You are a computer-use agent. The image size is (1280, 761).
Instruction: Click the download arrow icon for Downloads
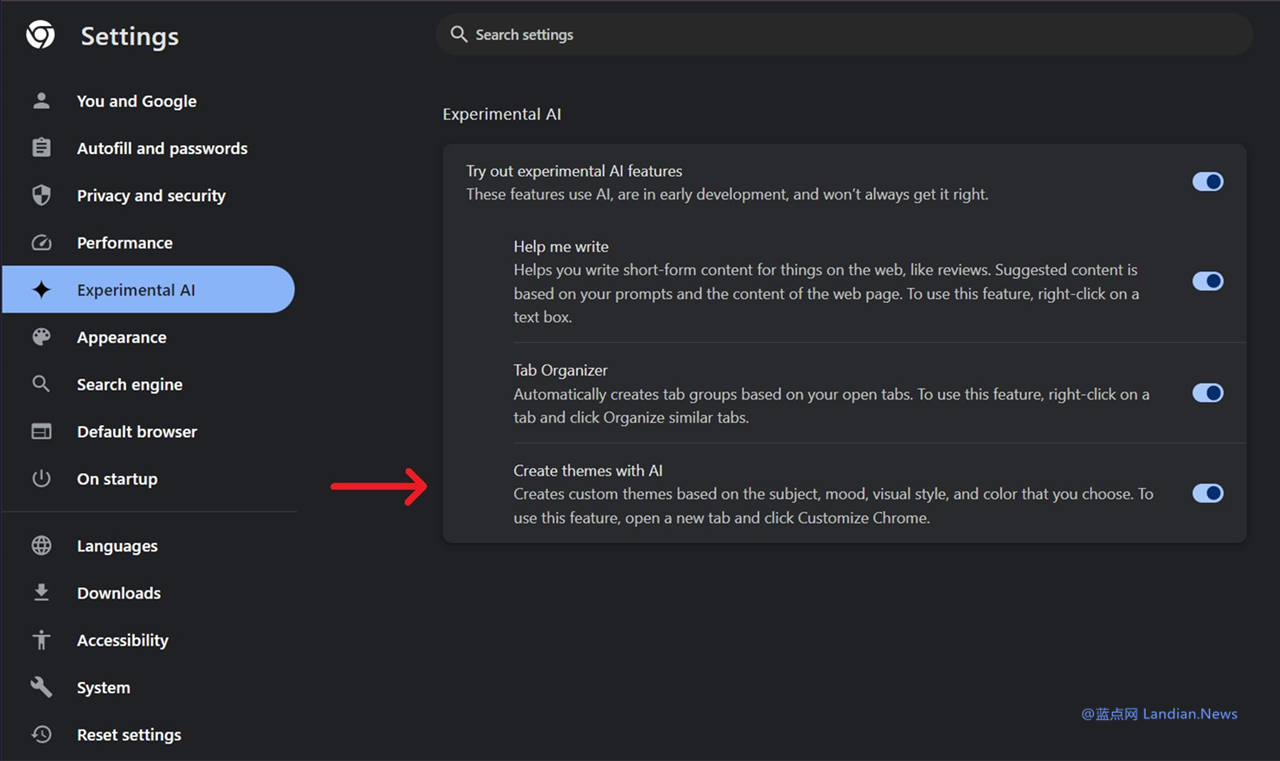point(41,593)
